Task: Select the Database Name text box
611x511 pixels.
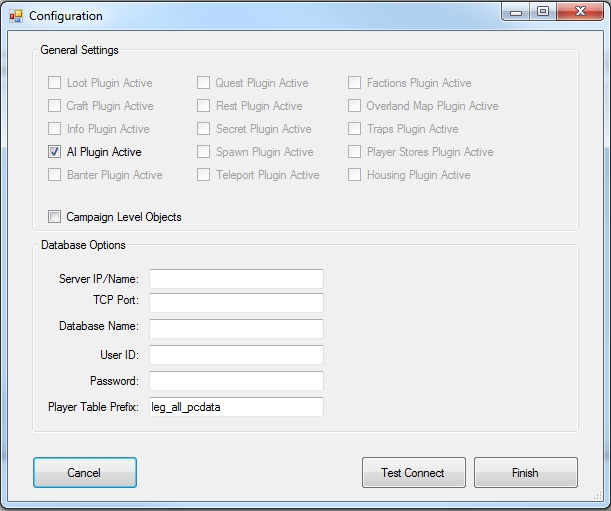Action: click(236, 328)
